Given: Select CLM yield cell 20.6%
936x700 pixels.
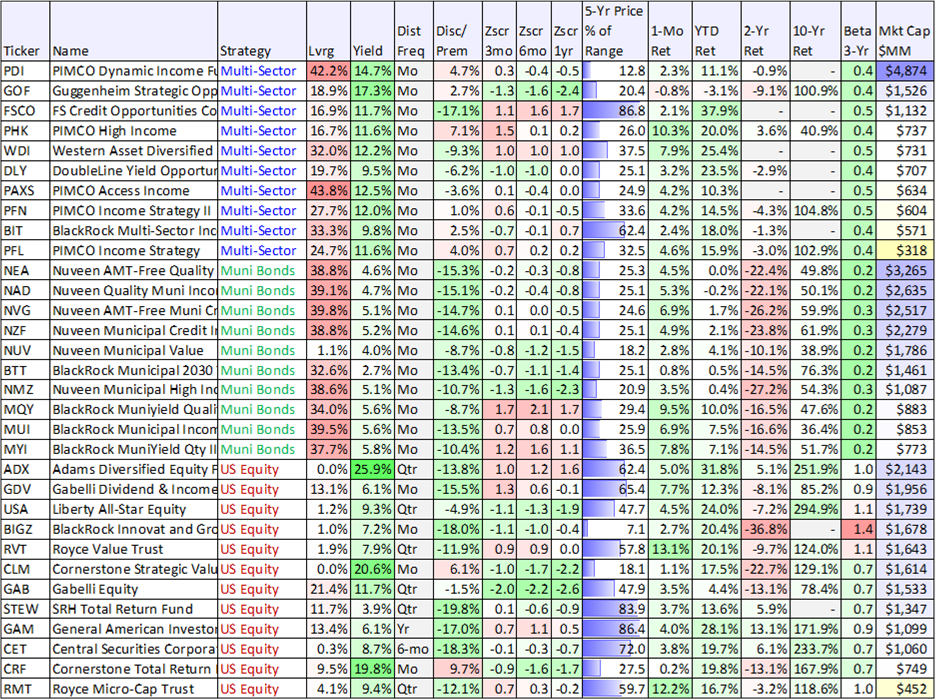Looking at the screenshot, I should 372,569.
